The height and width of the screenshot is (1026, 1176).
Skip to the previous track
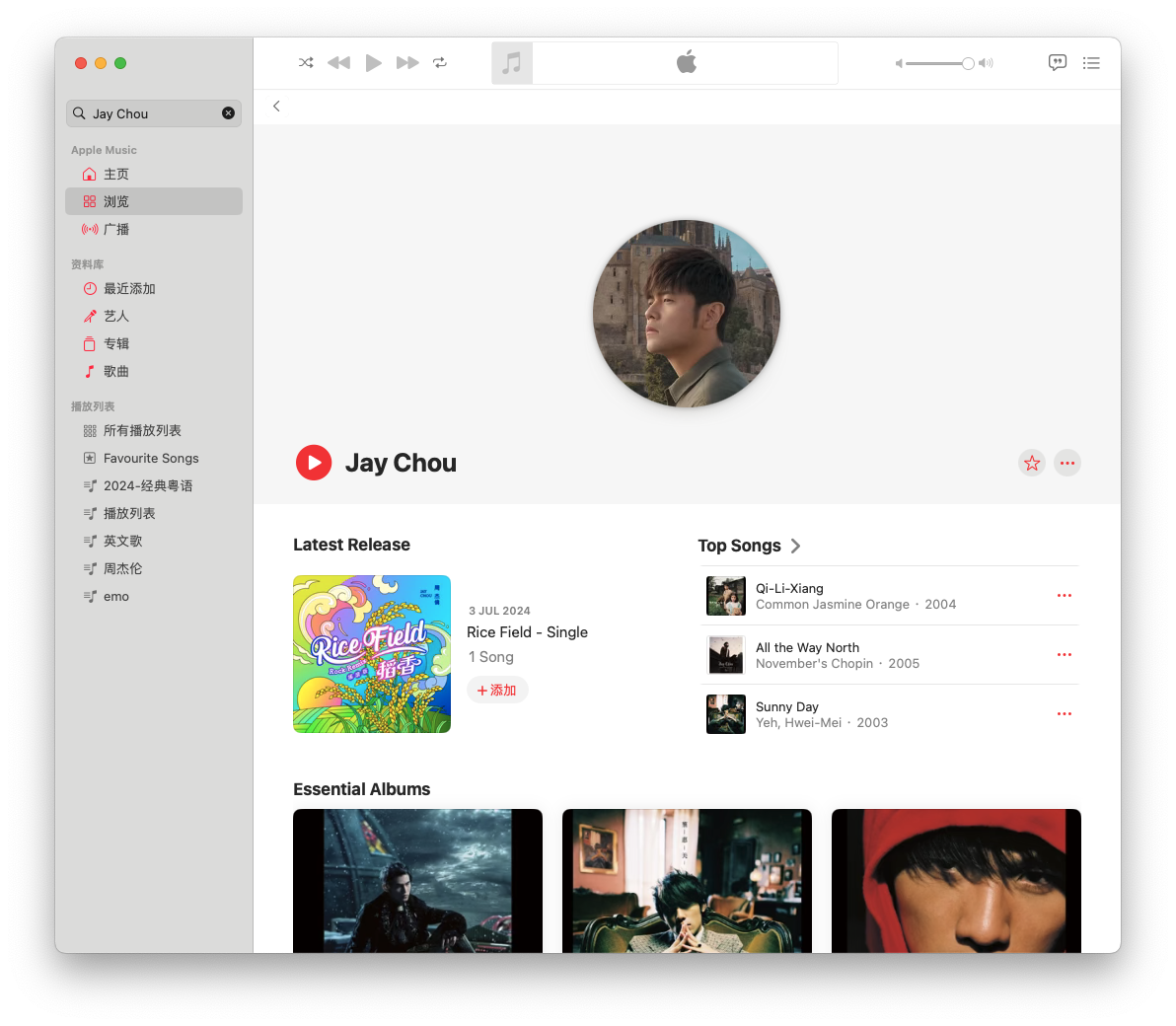click(x=339, y=62)
